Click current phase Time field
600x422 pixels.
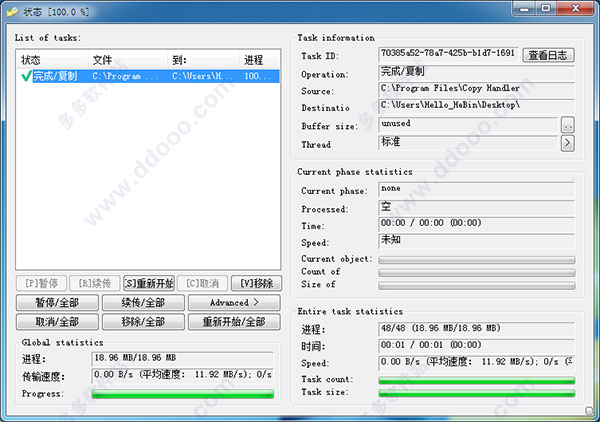coord(476,224)
